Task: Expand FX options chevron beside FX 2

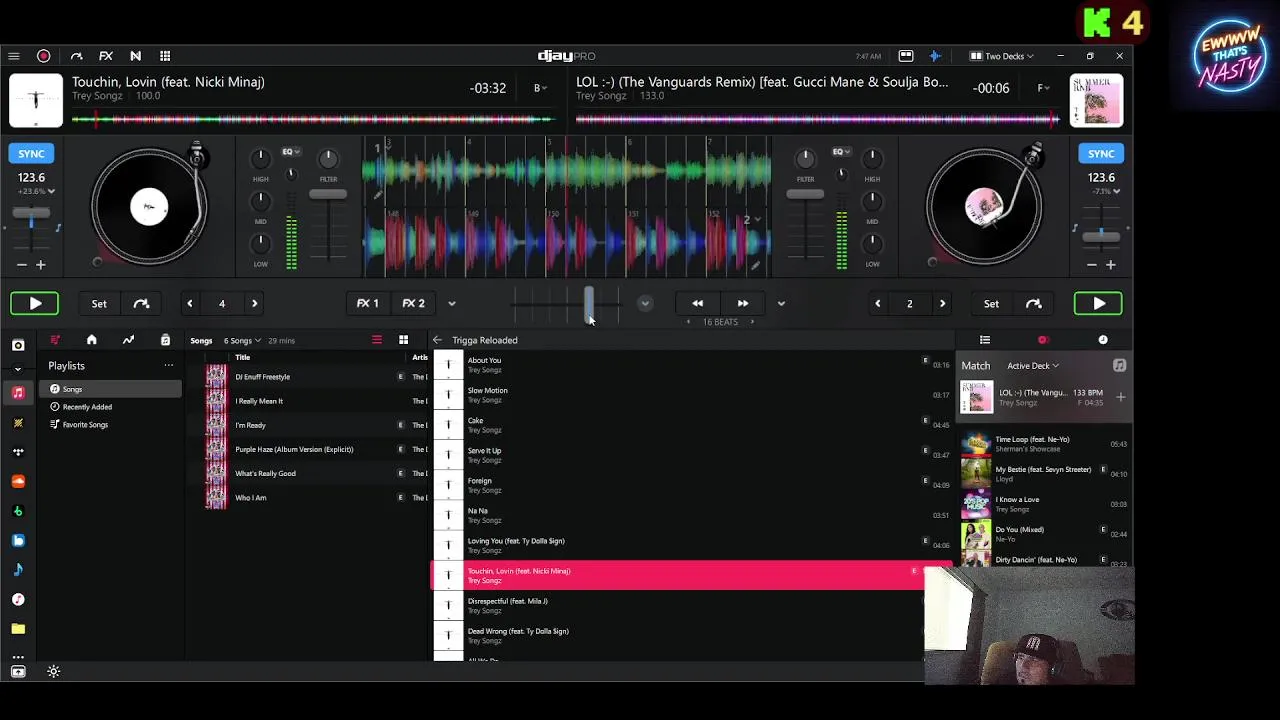Action: tap(451, 303)
